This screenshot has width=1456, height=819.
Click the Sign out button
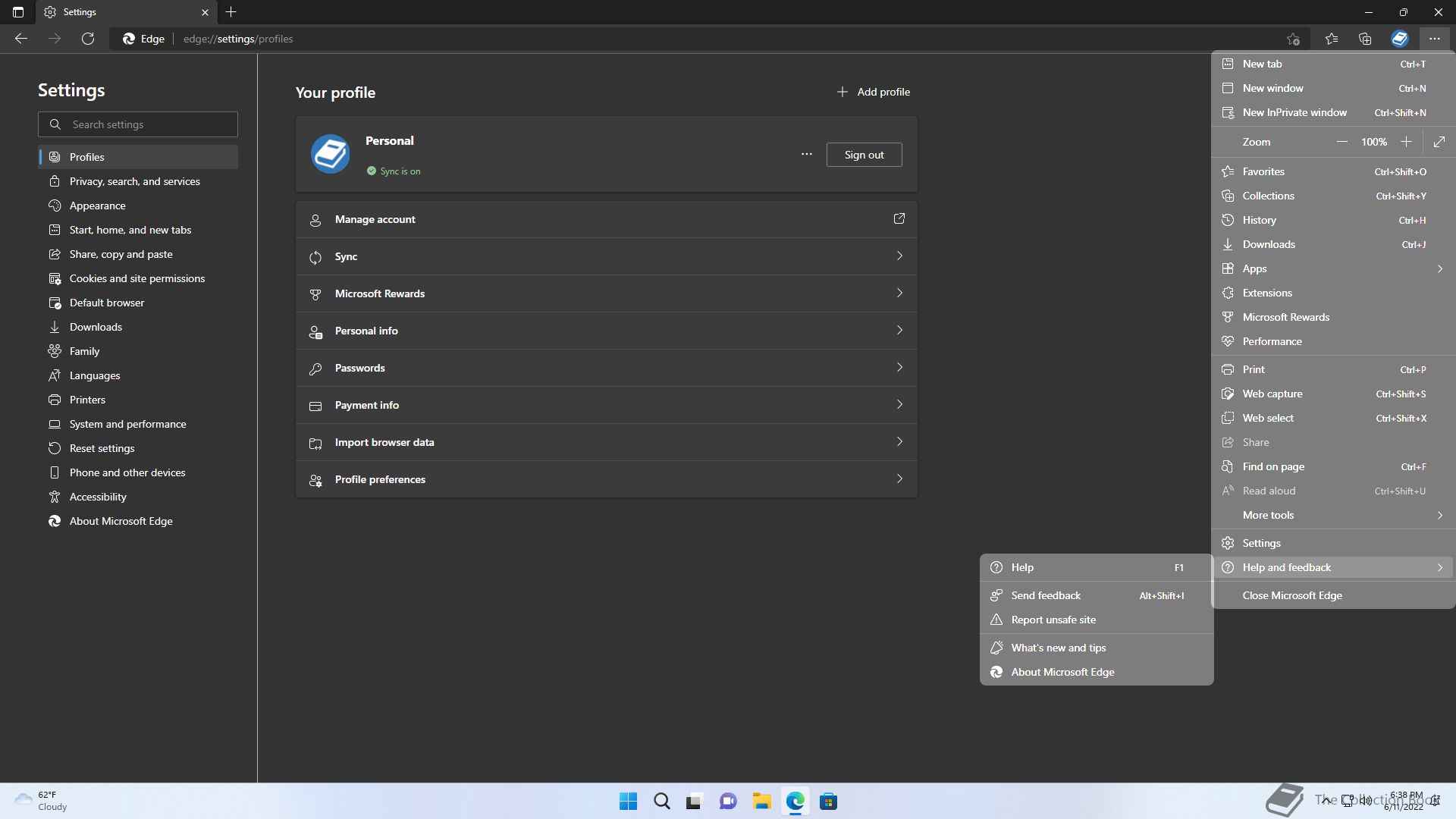pyautogui.click(x=864, y=155)
